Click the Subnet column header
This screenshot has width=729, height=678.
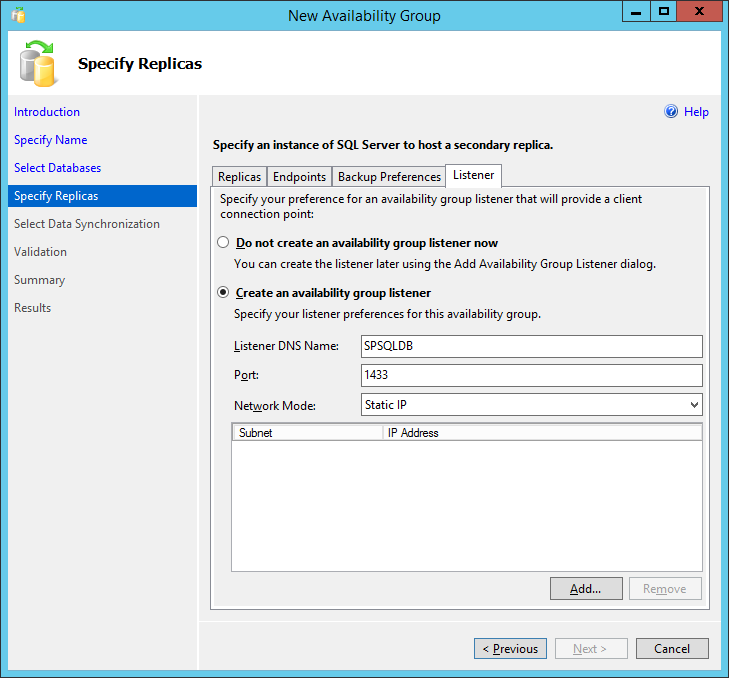[307, 432]
